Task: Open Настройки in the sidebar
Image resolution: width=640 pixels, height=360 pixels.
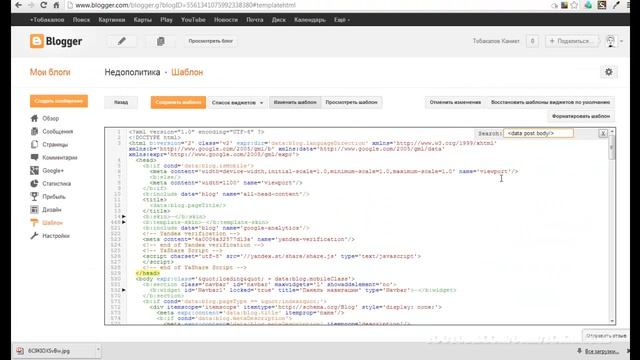Action: [x=56, y=236]
